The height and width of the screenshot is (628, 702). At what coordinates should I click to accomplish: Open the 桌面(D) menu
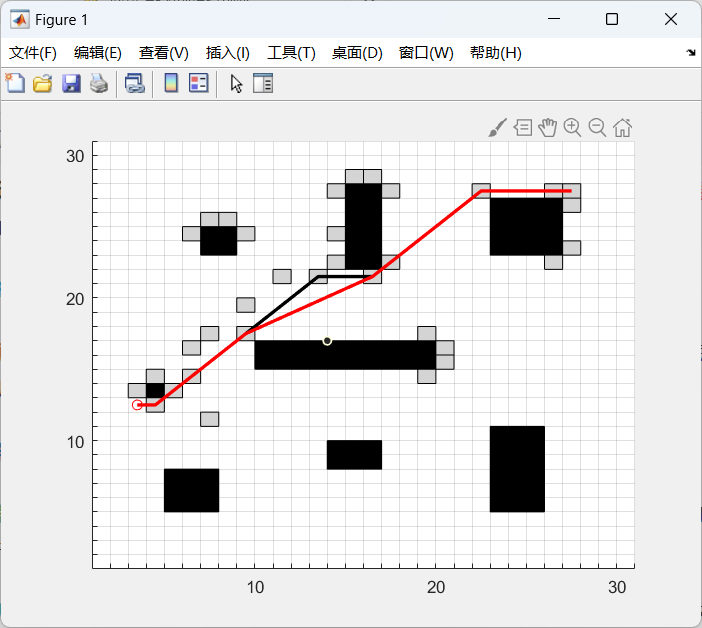click(357, 53)
